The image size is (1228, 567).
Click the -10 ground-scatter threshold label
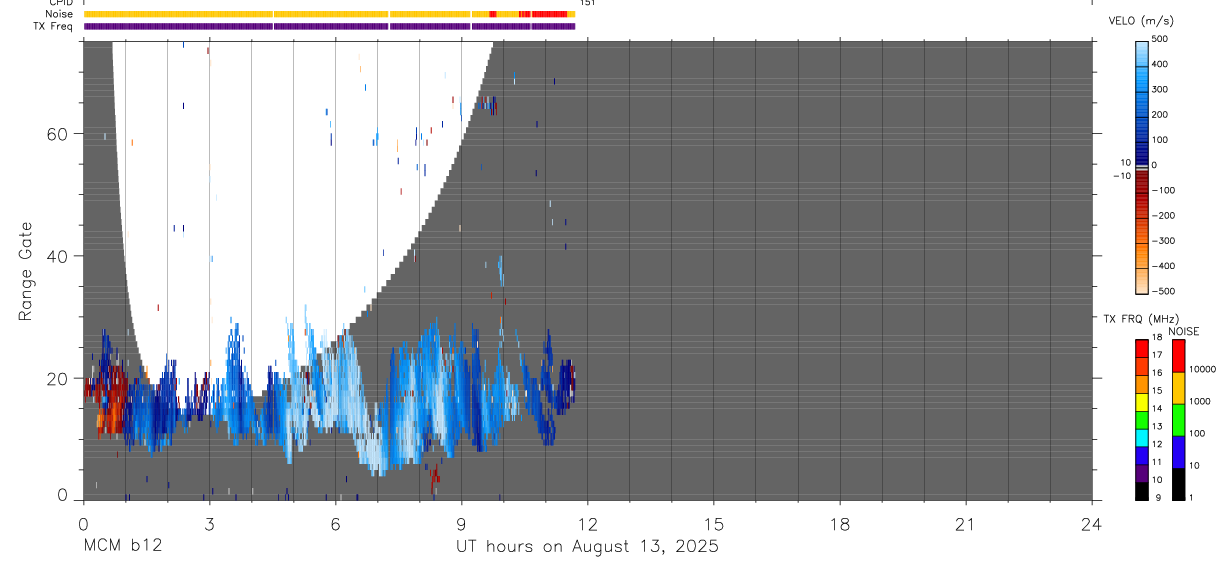point(1121,176)
